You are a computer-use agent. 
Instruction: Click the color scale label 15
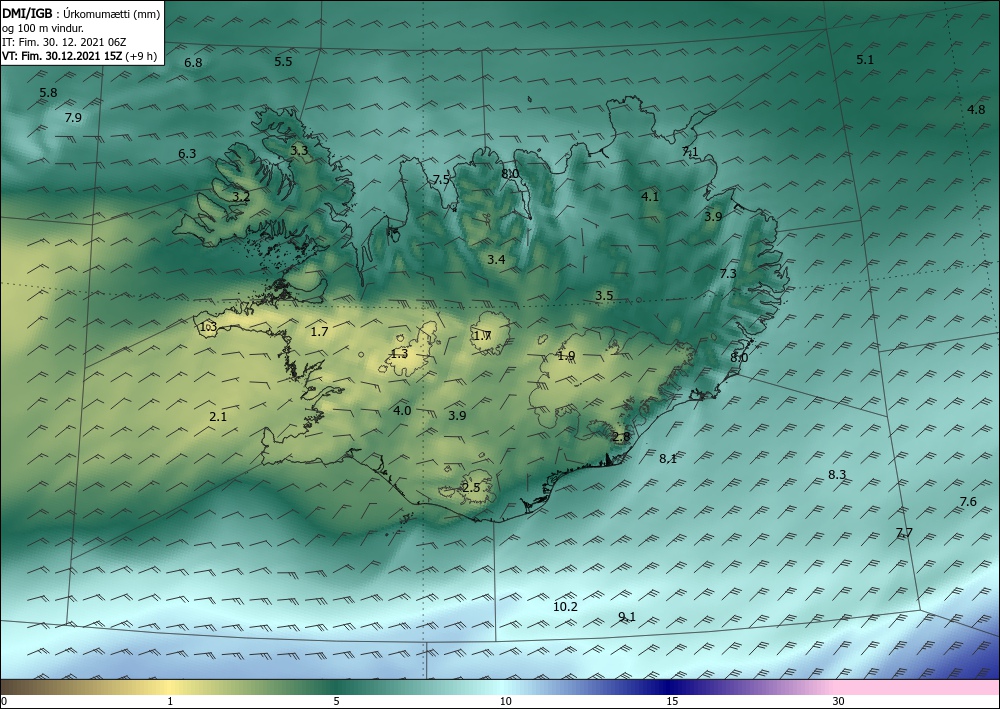672,702
